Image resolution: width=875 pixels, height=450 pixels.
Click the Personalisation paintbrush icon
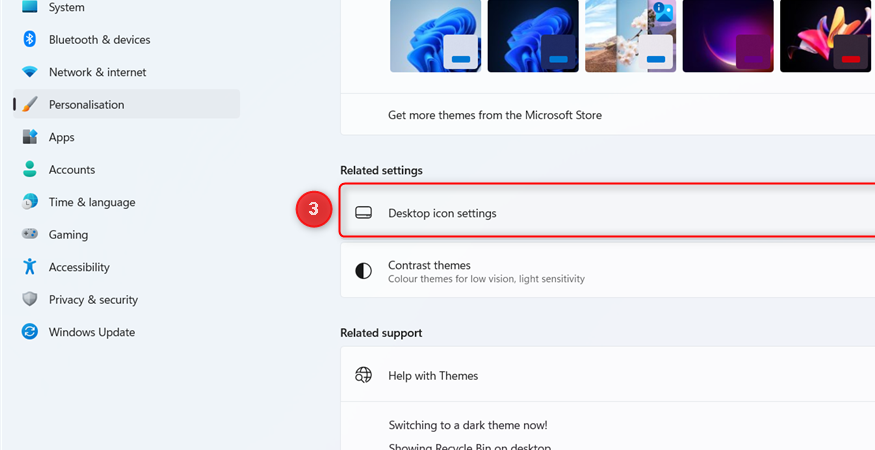click(x=30, y=104)
